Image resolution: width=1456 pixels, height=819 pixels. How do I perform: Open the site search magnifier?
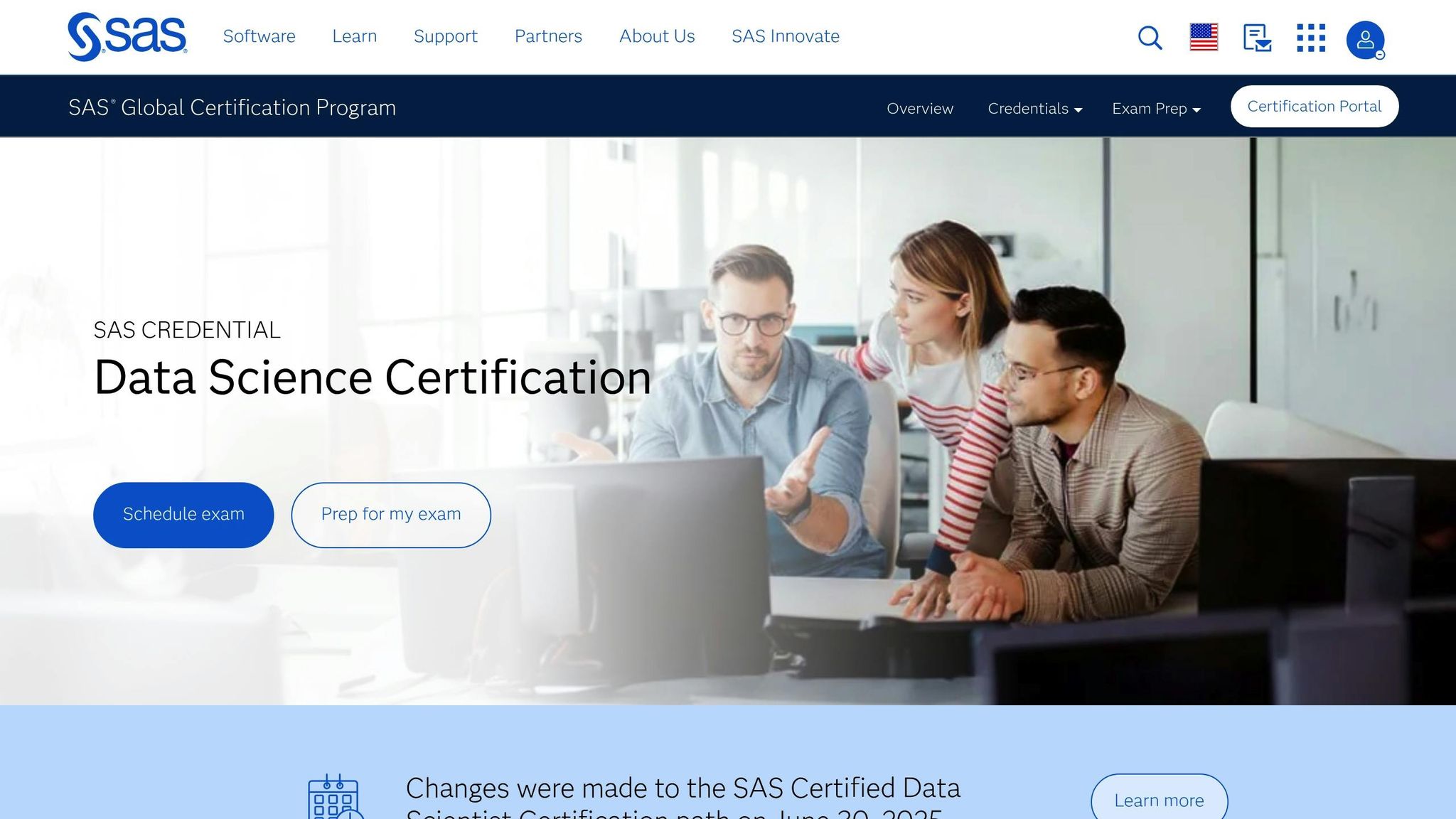coord(1149,38)
